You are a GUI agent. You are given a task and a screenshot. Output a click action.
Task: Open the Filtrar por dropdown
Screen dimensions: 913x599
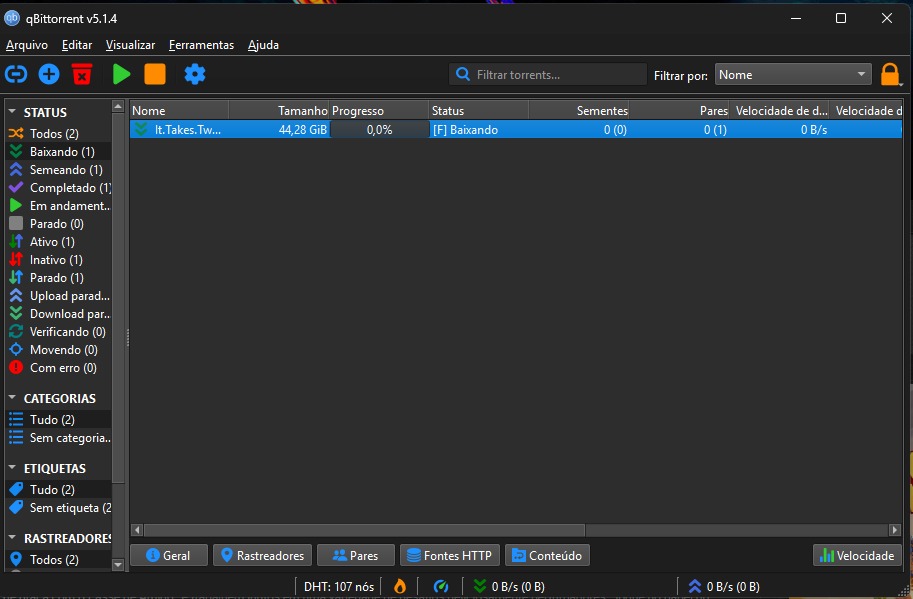[793, 75]
